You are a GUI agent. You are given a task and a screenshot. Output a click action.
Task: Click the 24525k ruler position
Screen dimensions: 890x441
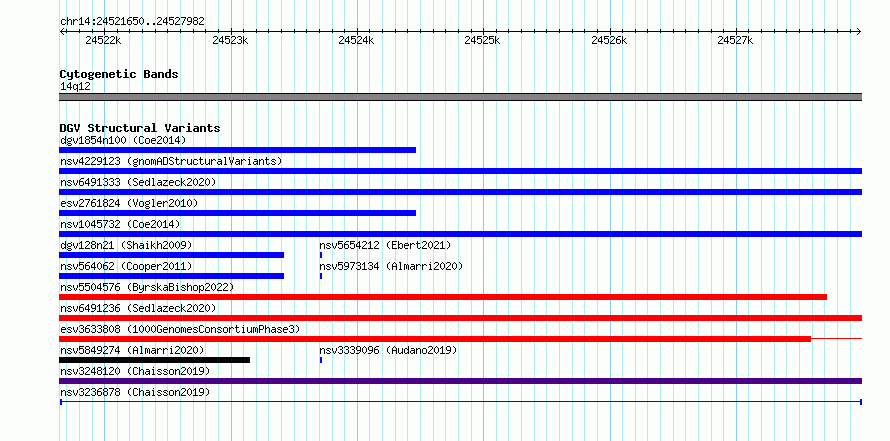tap(482, 40)
